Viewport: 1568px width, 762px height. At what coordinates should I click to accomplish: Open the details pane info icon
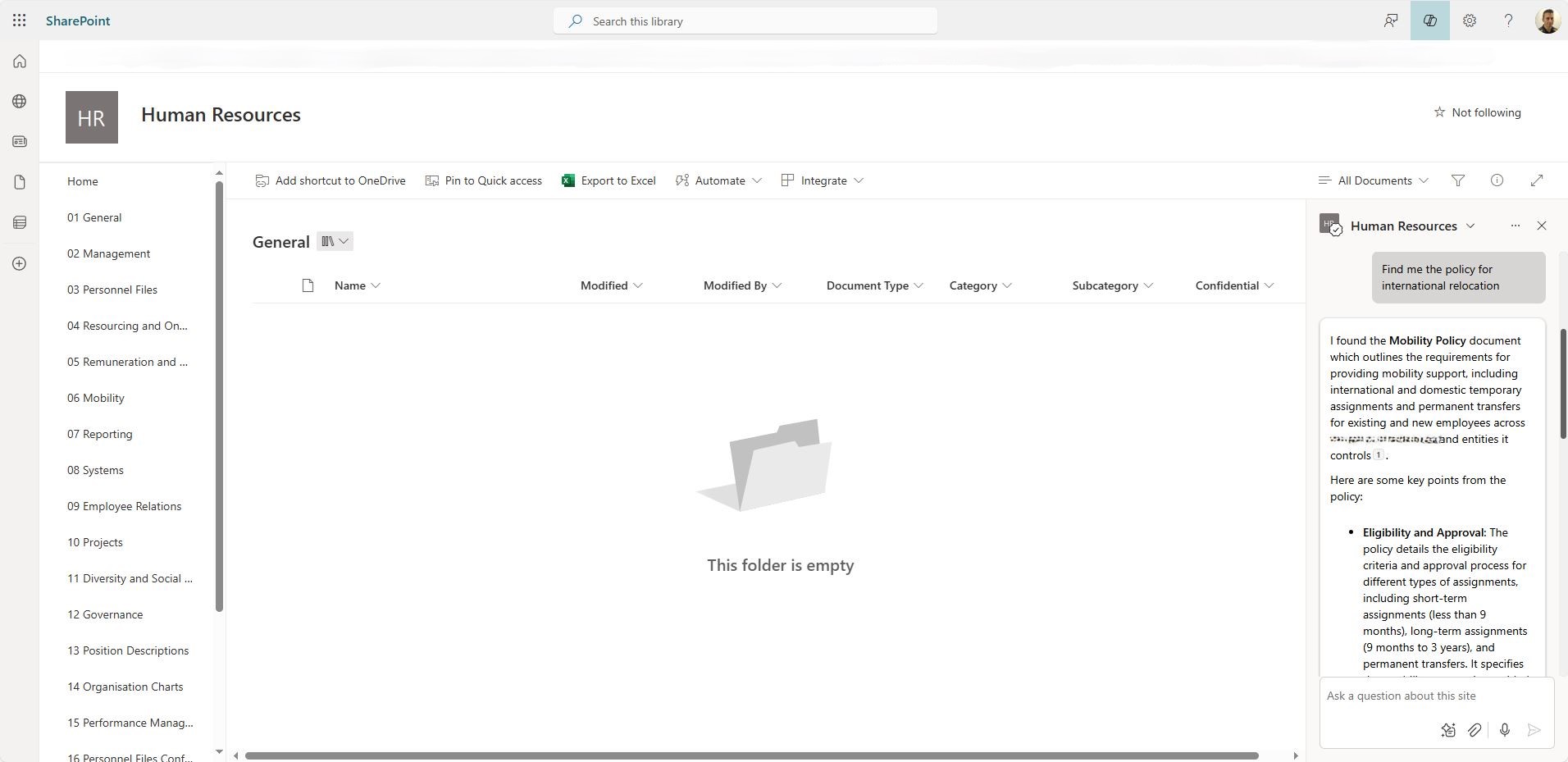pyautogui.click(x=1497, y=180)
